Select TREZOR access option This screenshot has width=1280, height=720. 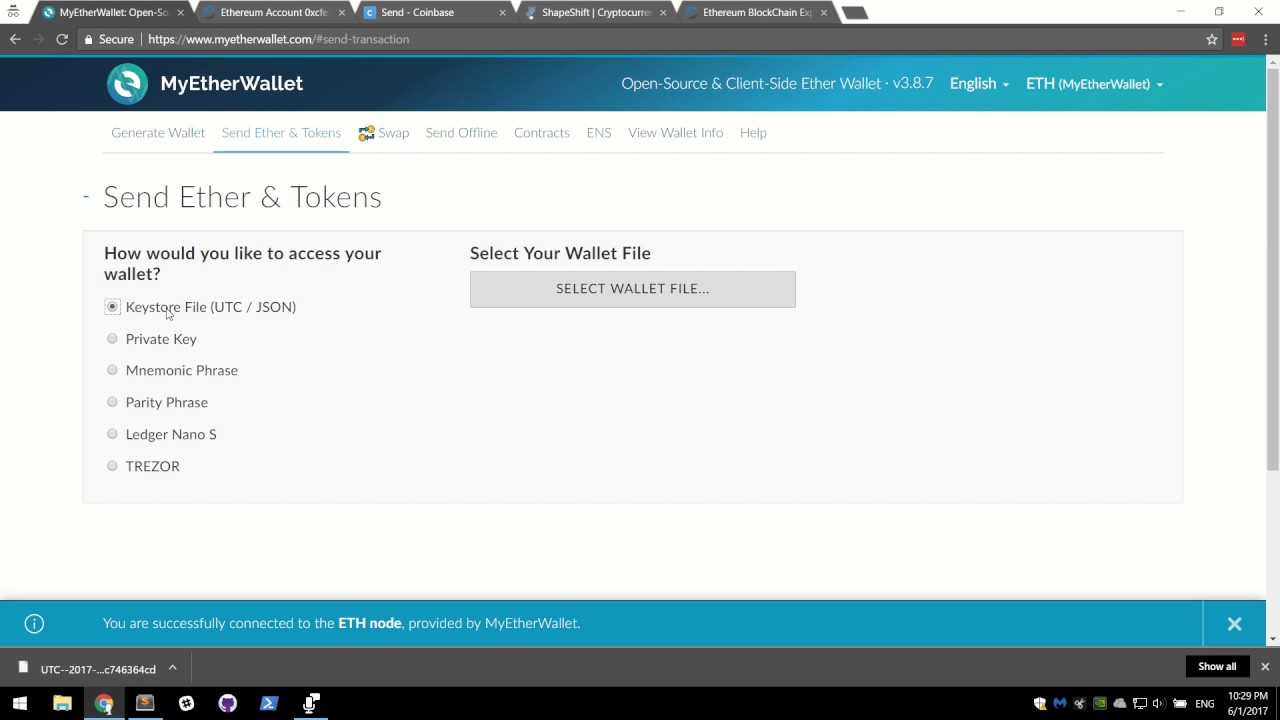click(112, 466)
